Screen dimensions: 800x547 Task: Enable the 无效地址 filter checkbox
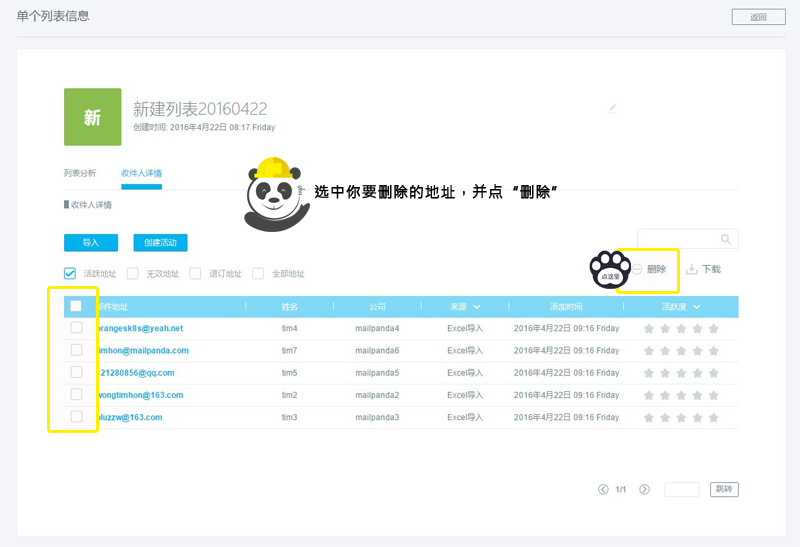[133, 273]
